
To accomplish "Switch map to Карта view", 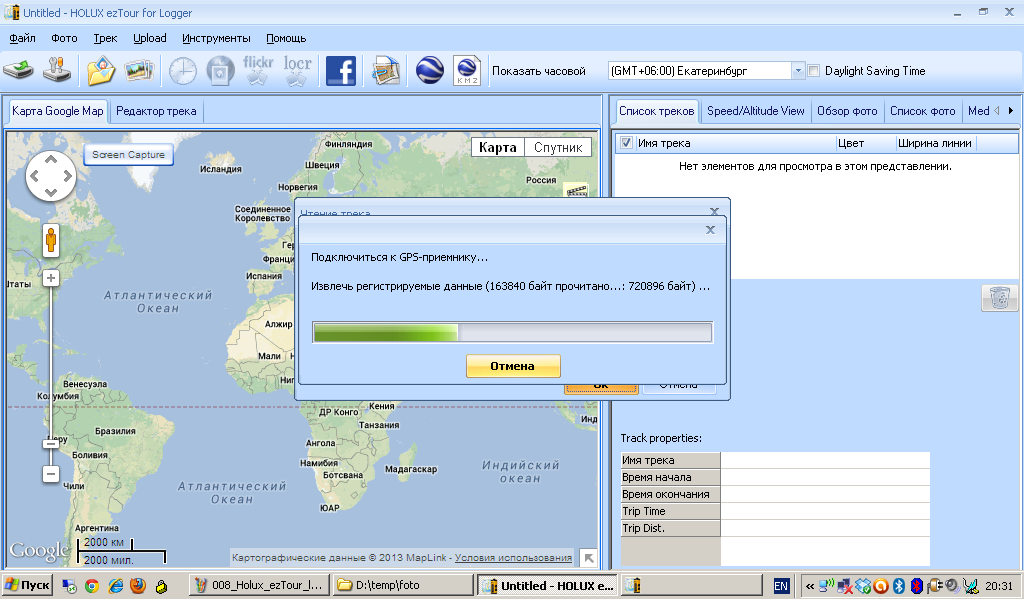I will click(x=498, y=148).
